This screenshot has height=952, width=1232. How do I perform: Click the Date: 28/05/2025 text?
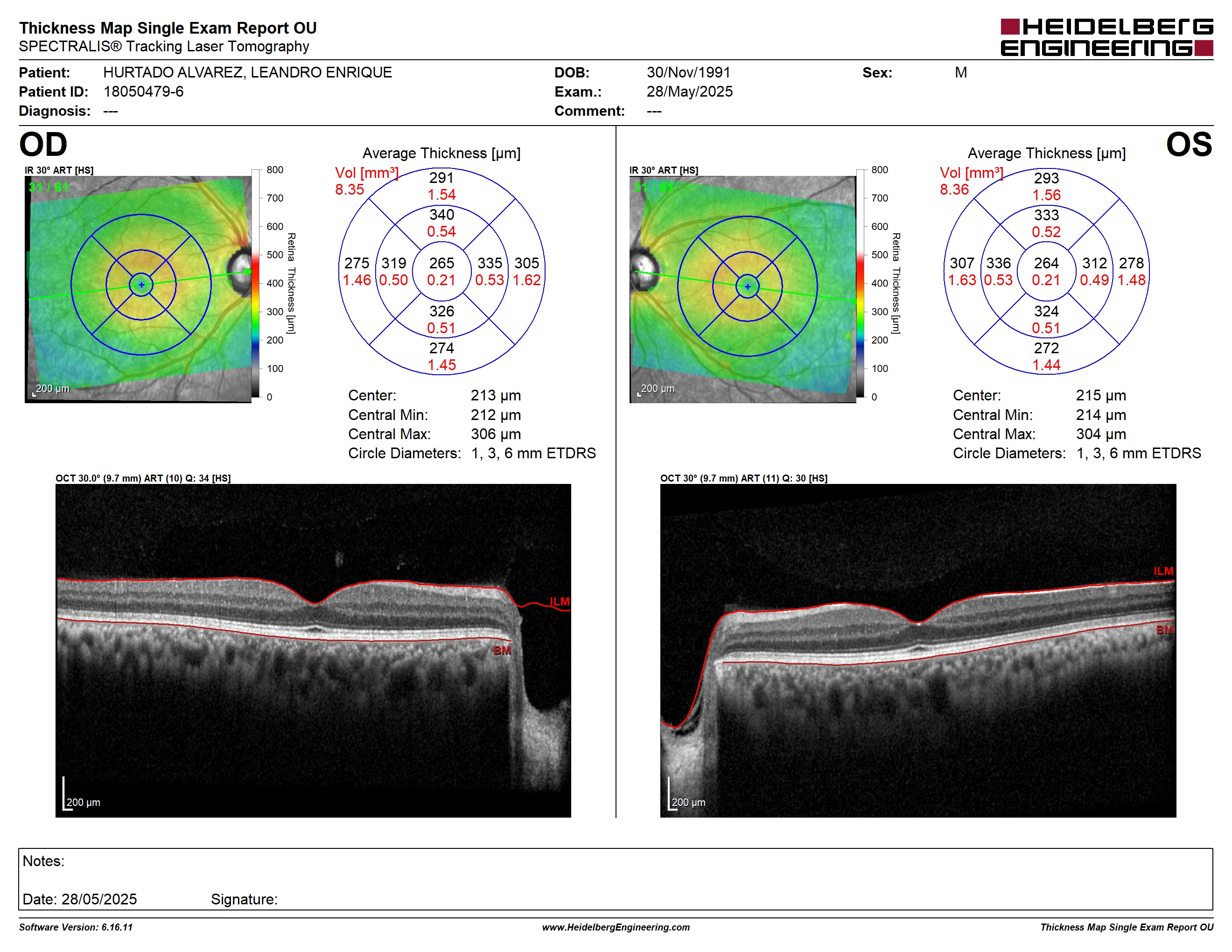(79, 900)
